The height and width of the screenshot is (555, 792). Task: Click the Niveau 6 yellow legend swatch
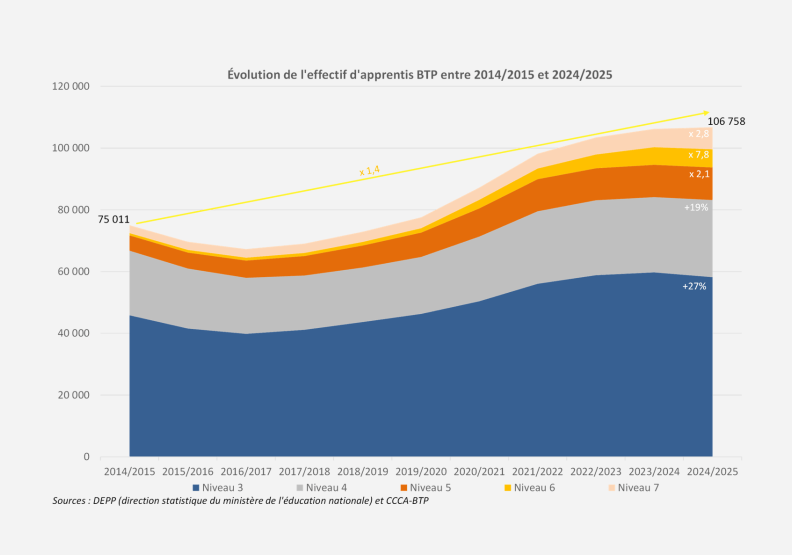coord(508,488)
